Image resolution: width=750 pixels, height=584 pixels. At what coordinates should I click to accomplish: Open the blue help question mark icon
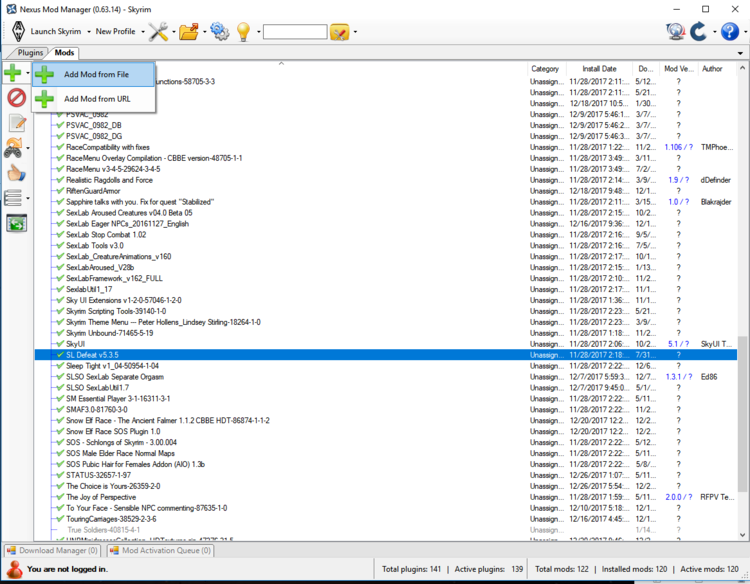coord(729,32)
